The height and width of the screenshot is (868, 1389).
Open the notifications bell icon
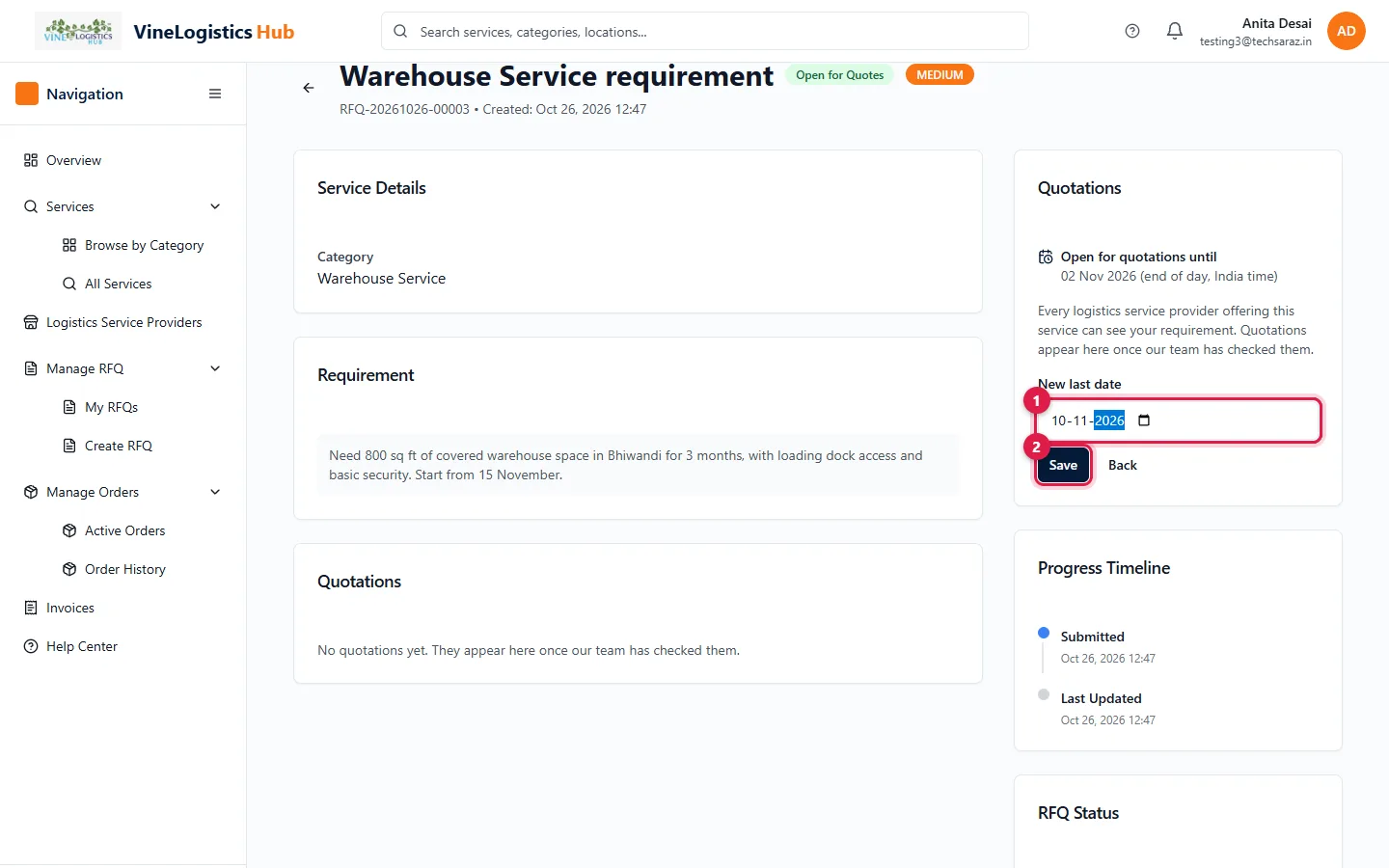tap(1175, 31)
